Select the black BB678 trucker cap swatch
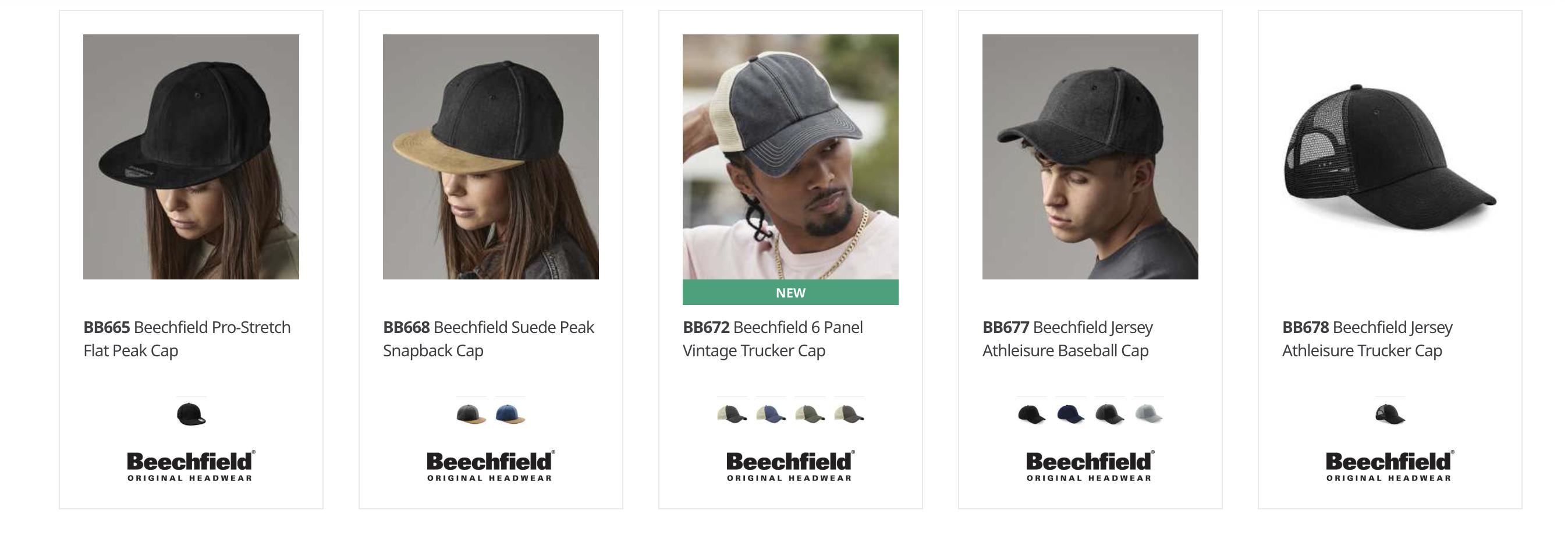The height and width of the screenshot is (542, 1568). pos(1390,413)
